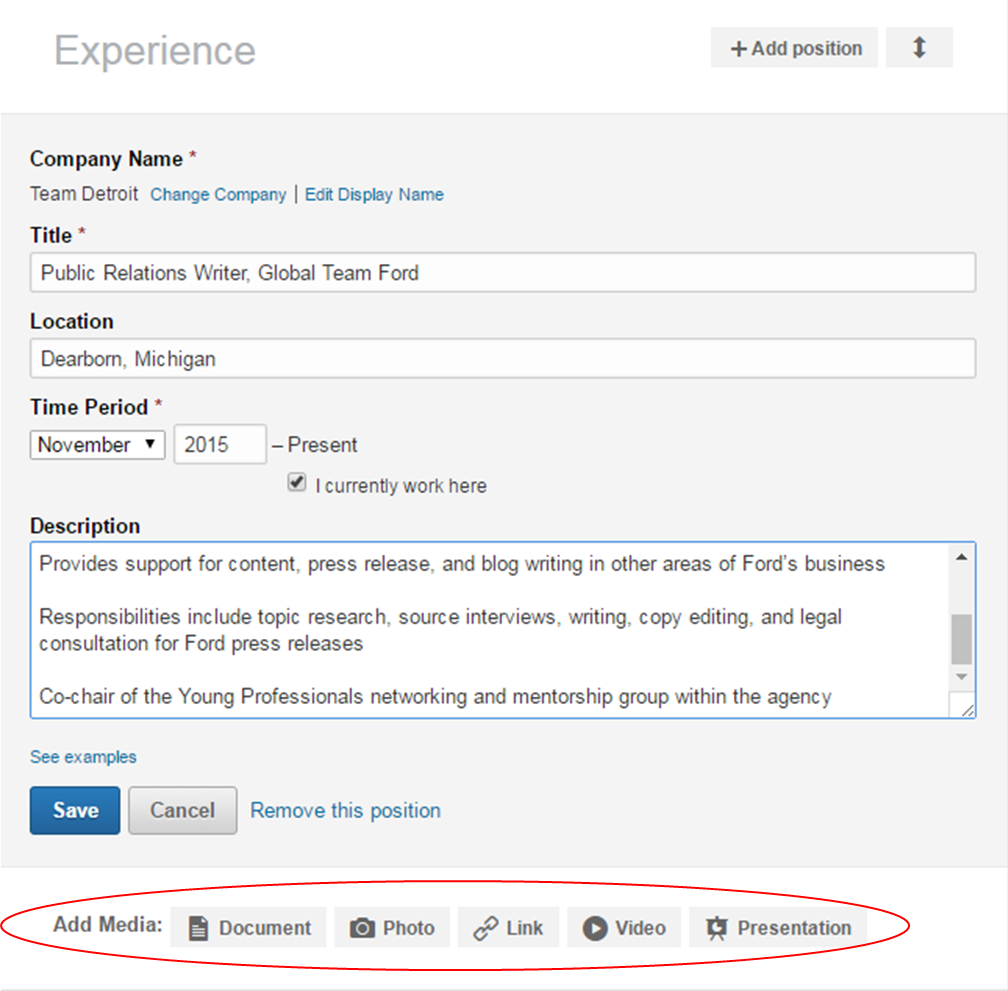Click the Present label in Time Period

point(322,445)
